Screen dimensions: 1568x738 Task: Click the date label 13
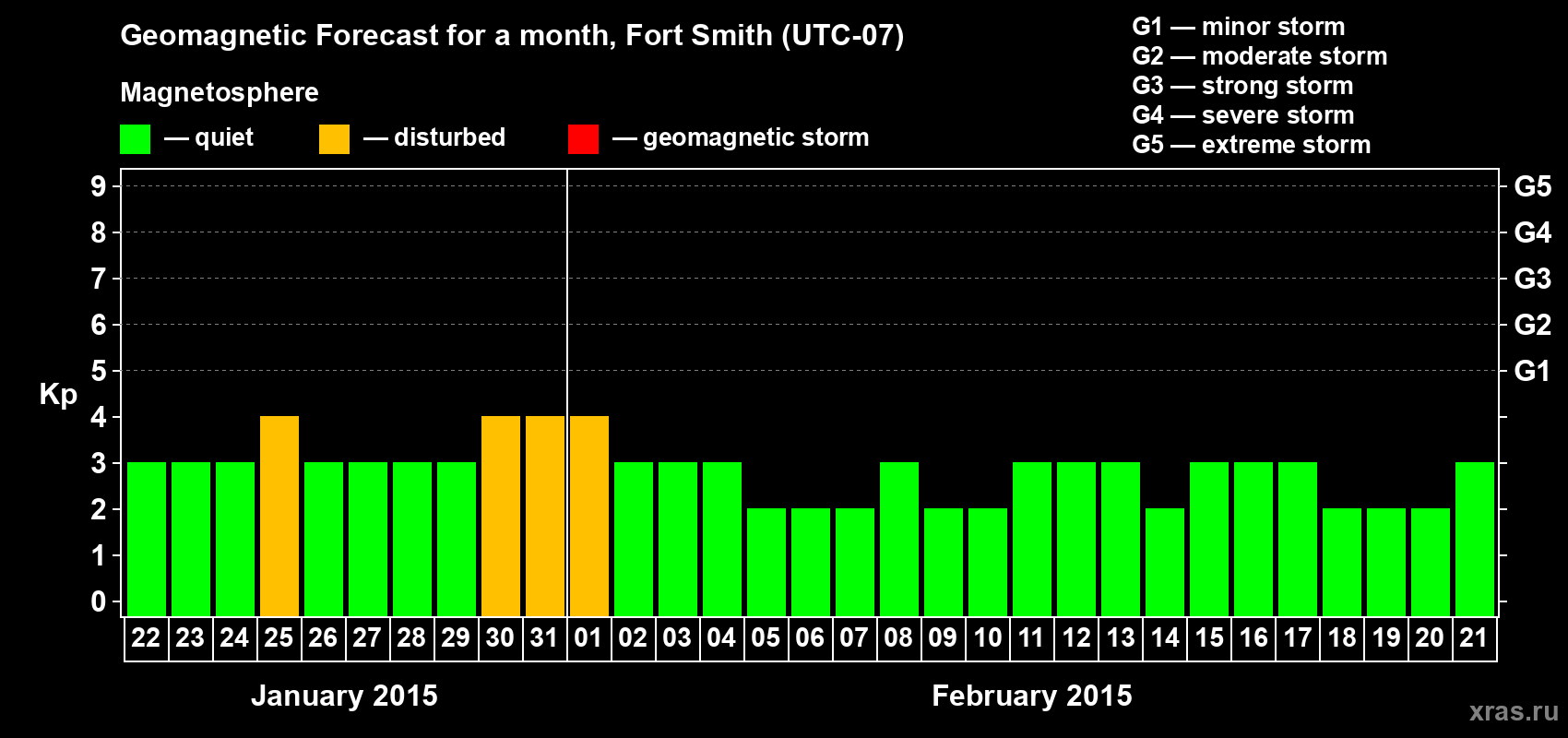(x=1120, y=638)
